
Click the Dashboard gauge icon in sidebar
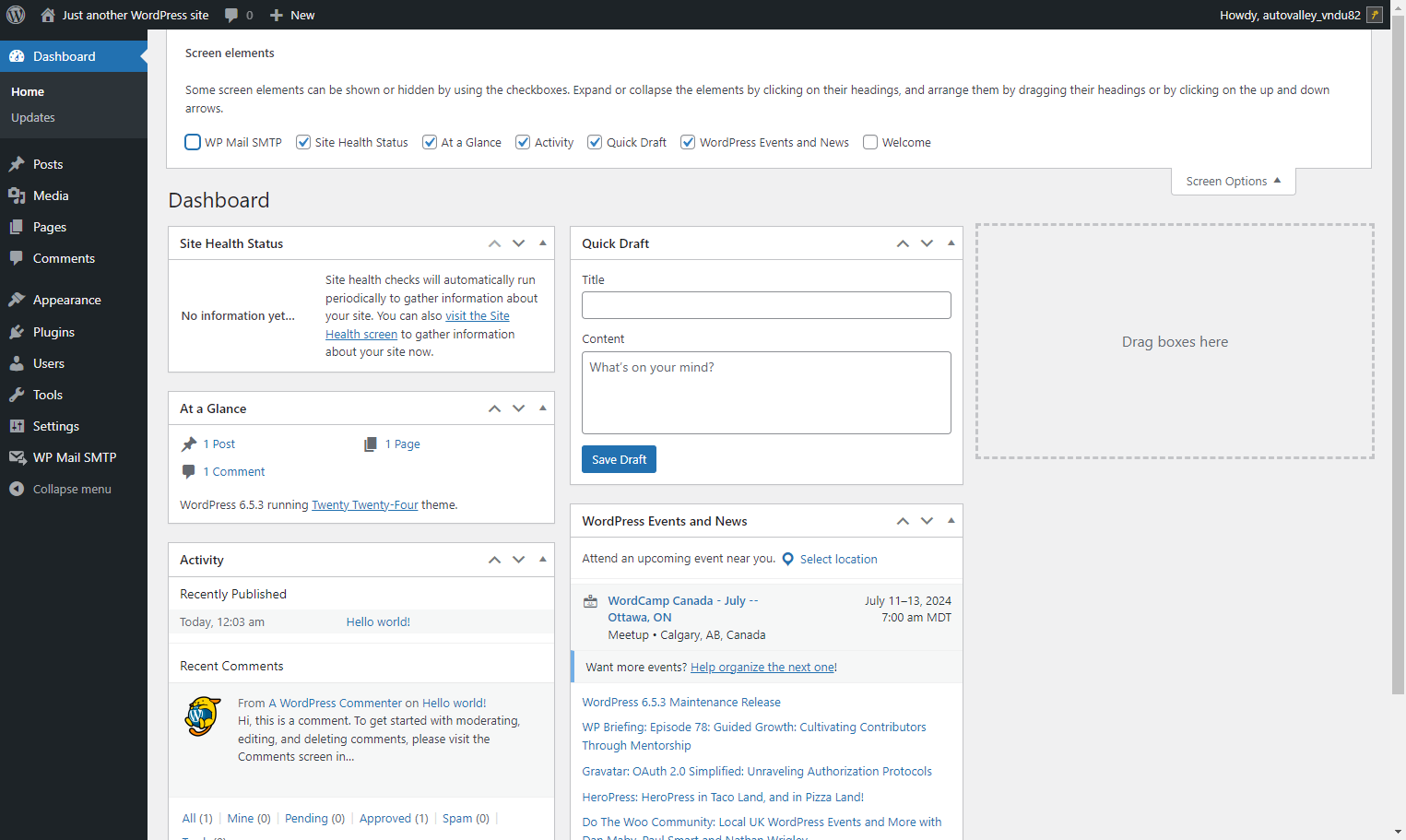click(x=17, y=56)
